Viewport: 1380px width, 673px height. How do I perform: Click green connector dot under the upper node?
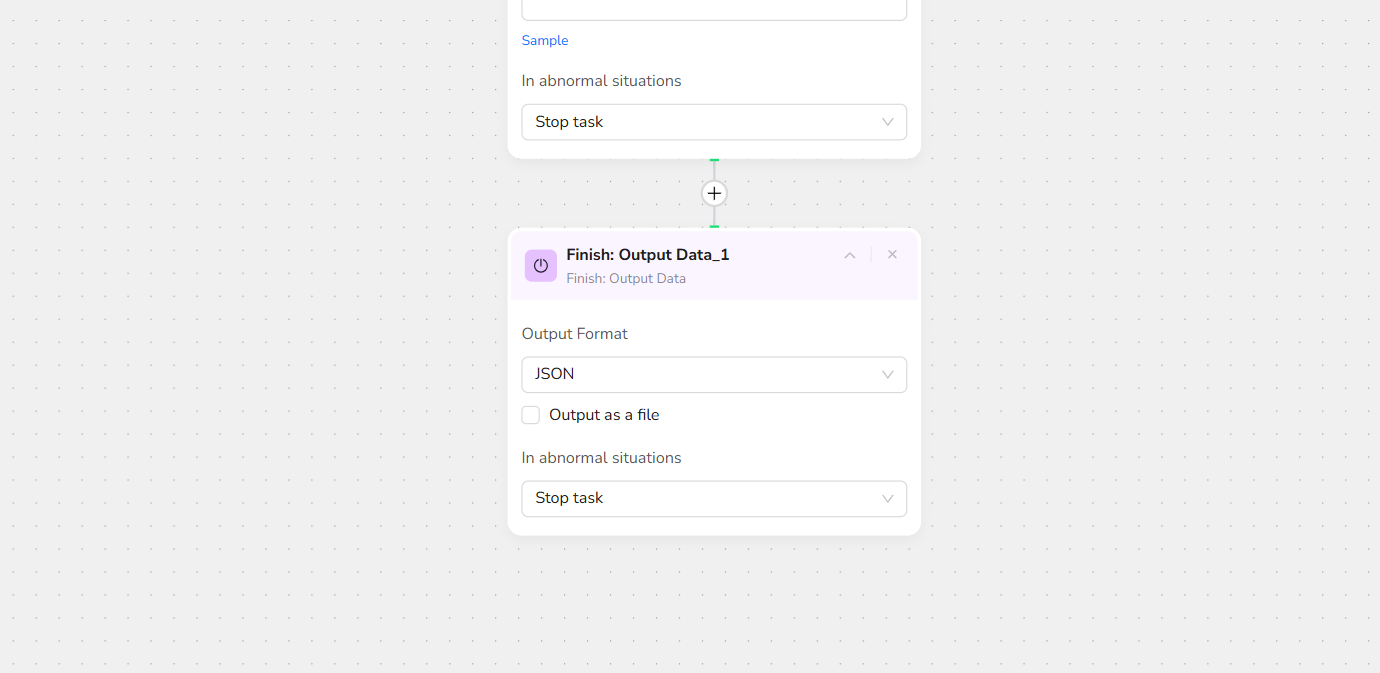pos(714,160)
